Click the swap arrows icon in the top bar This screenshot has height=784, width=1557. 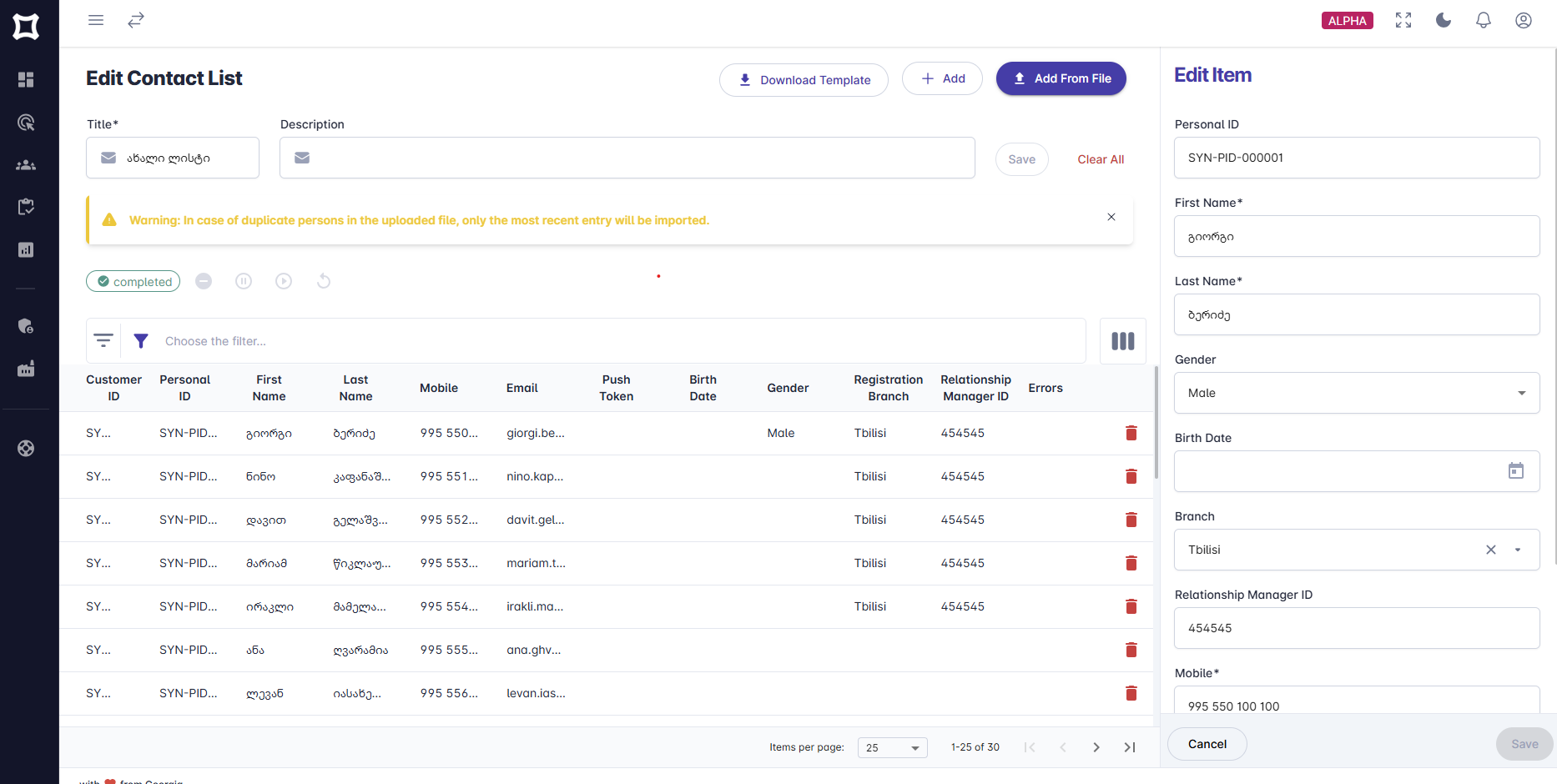(136, 20)
